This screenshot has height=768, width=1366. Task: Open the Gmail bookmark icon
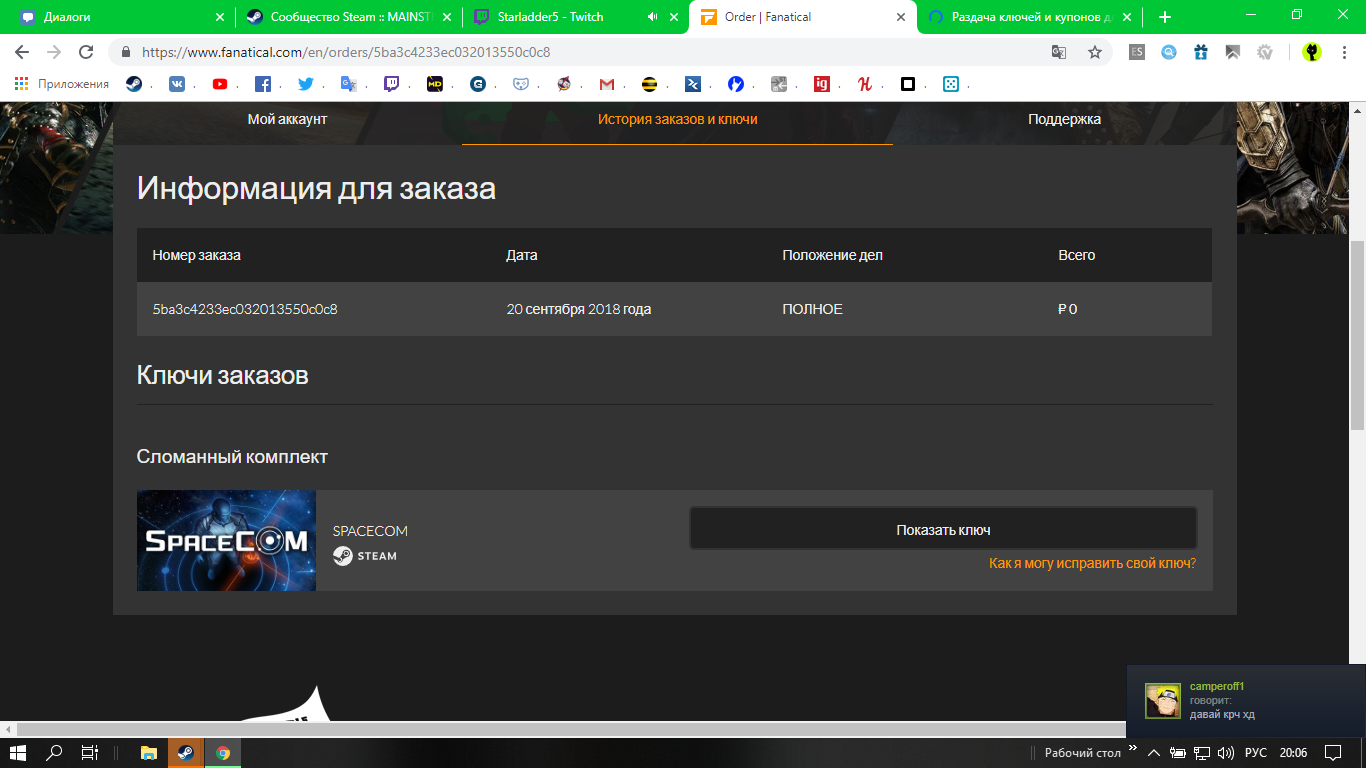point(606,84)
